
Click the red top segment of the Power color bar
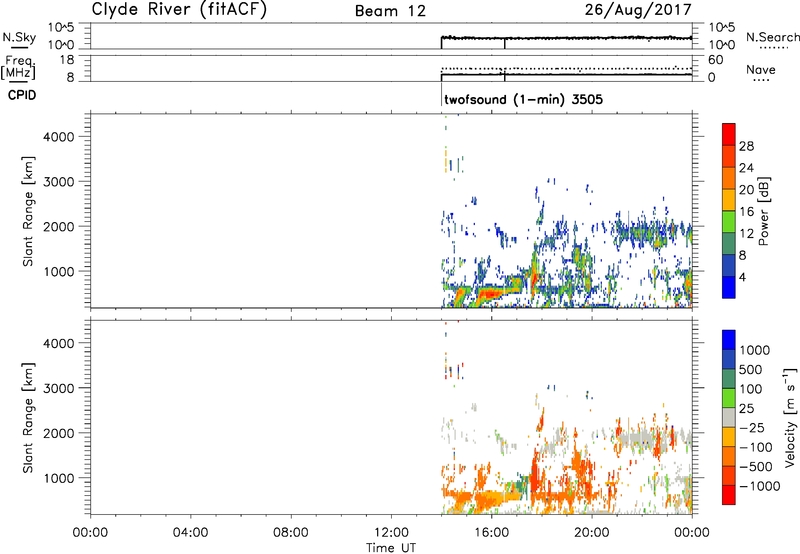[x=729, y=135]
